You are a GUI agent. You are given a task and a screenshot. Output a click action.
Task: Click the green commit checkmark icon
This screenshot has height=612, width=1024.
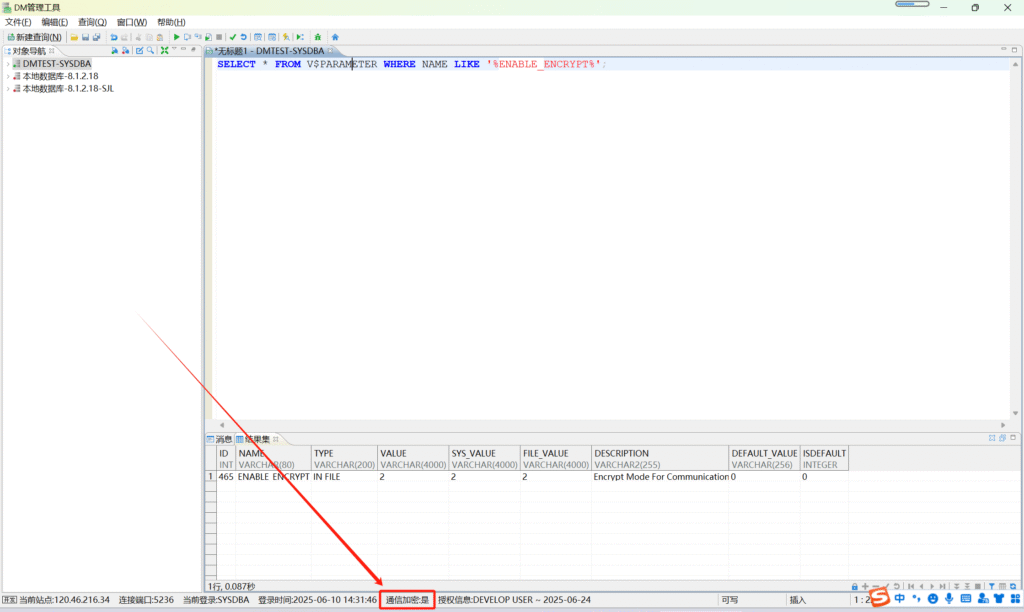233,37
